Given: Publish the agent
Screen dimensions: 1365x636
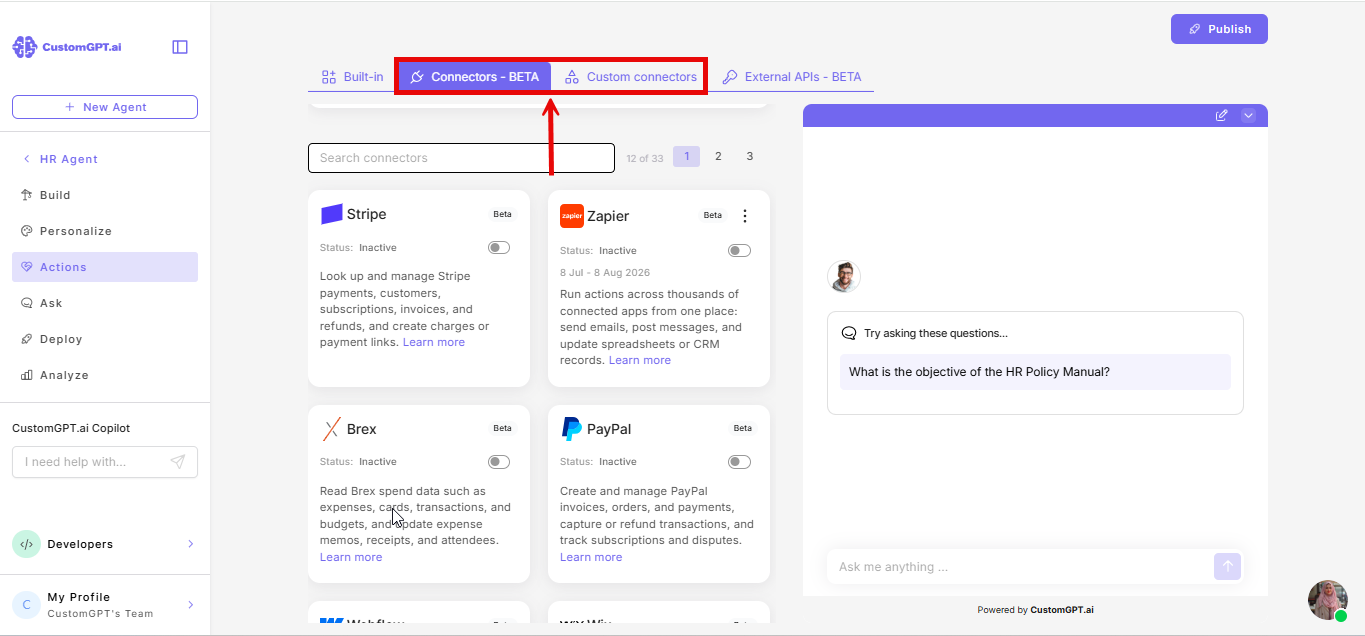Looking at the screenshot, I should click(1219, 29).
